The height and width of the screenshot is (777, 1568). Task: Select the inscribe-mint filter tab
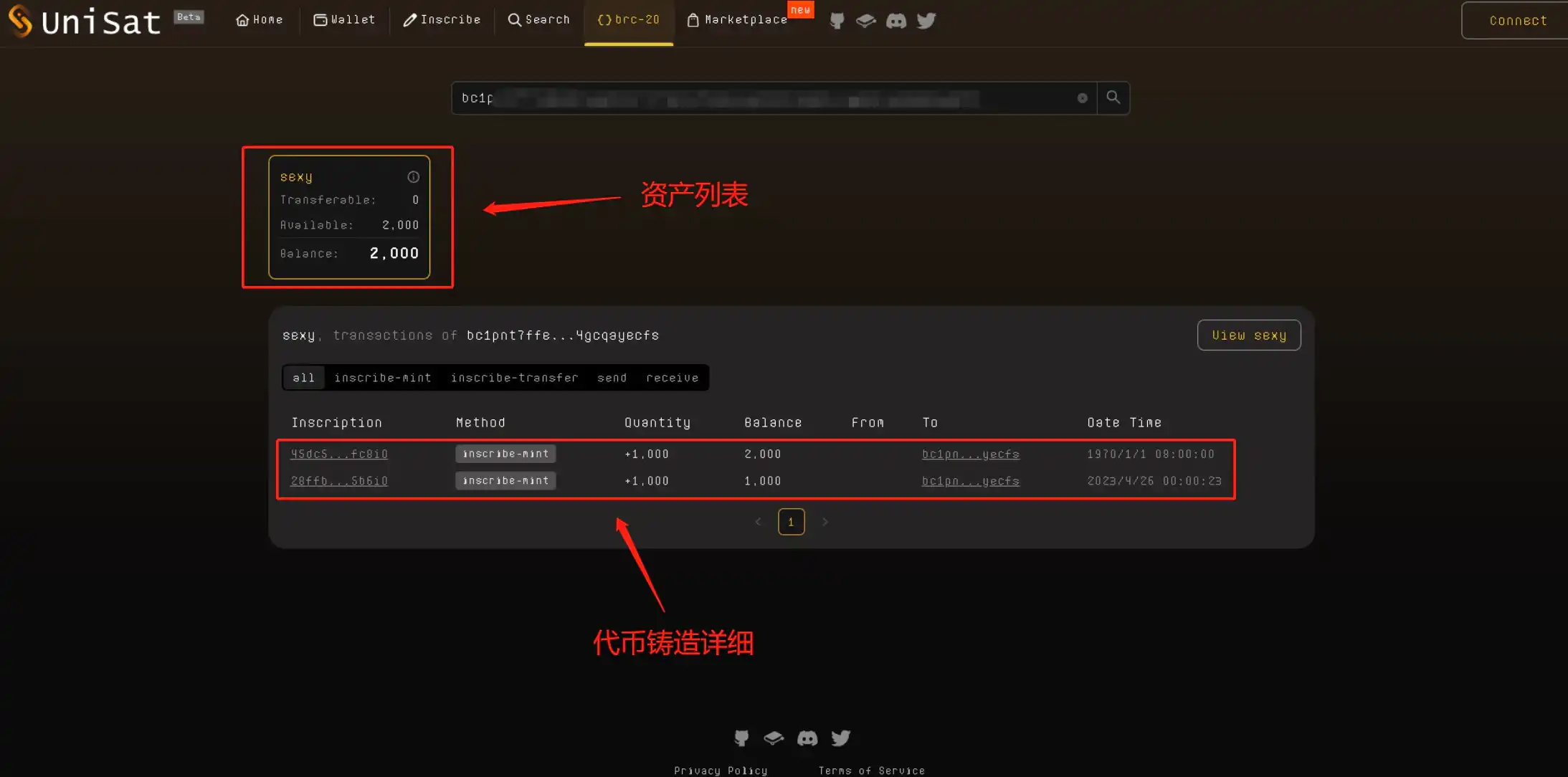point(384,377)
